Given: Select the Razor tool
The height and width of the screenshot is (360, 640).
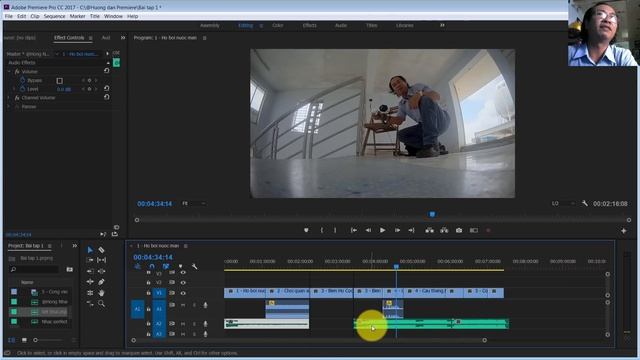Looking at the screenshot, I should (101, 250).
